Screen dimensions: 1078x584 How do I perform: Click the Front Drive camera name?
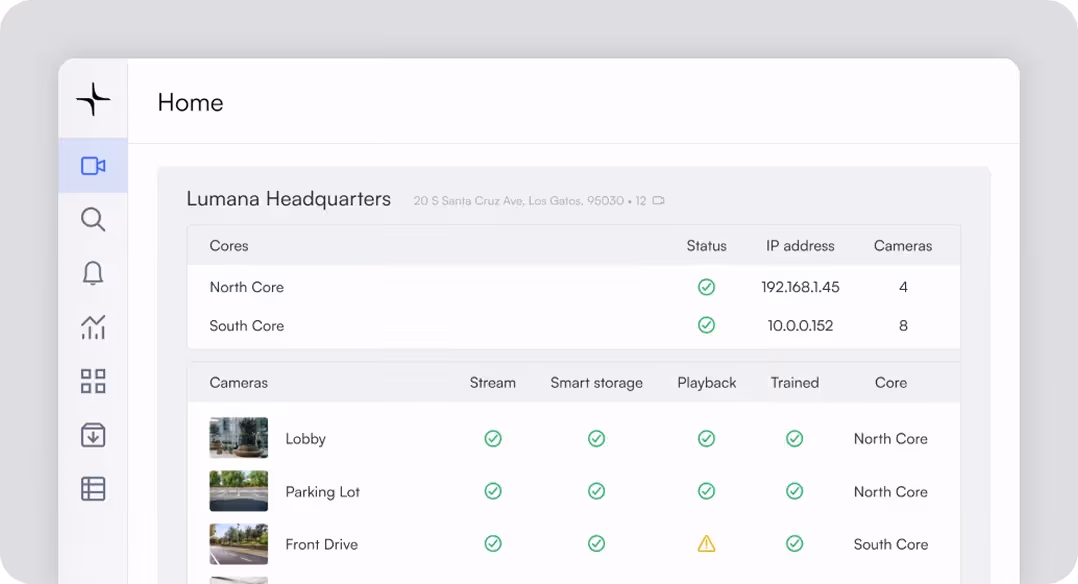coord(322,545)
